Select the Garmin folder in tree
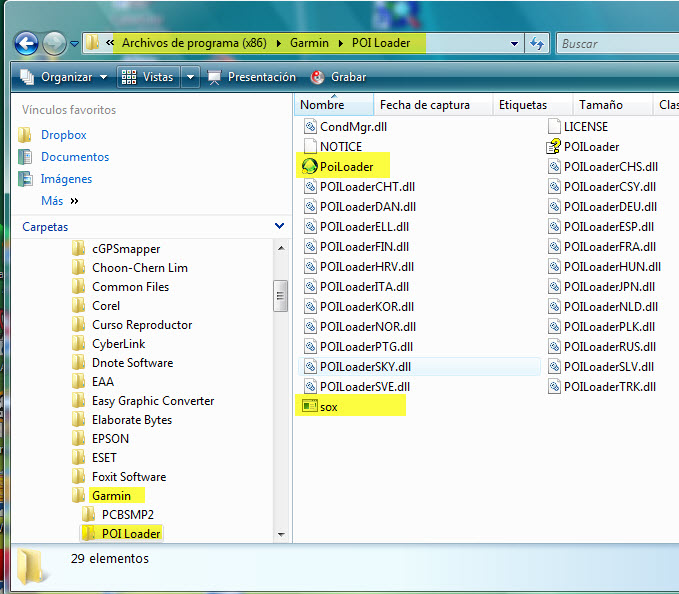 tap(111, 496)
